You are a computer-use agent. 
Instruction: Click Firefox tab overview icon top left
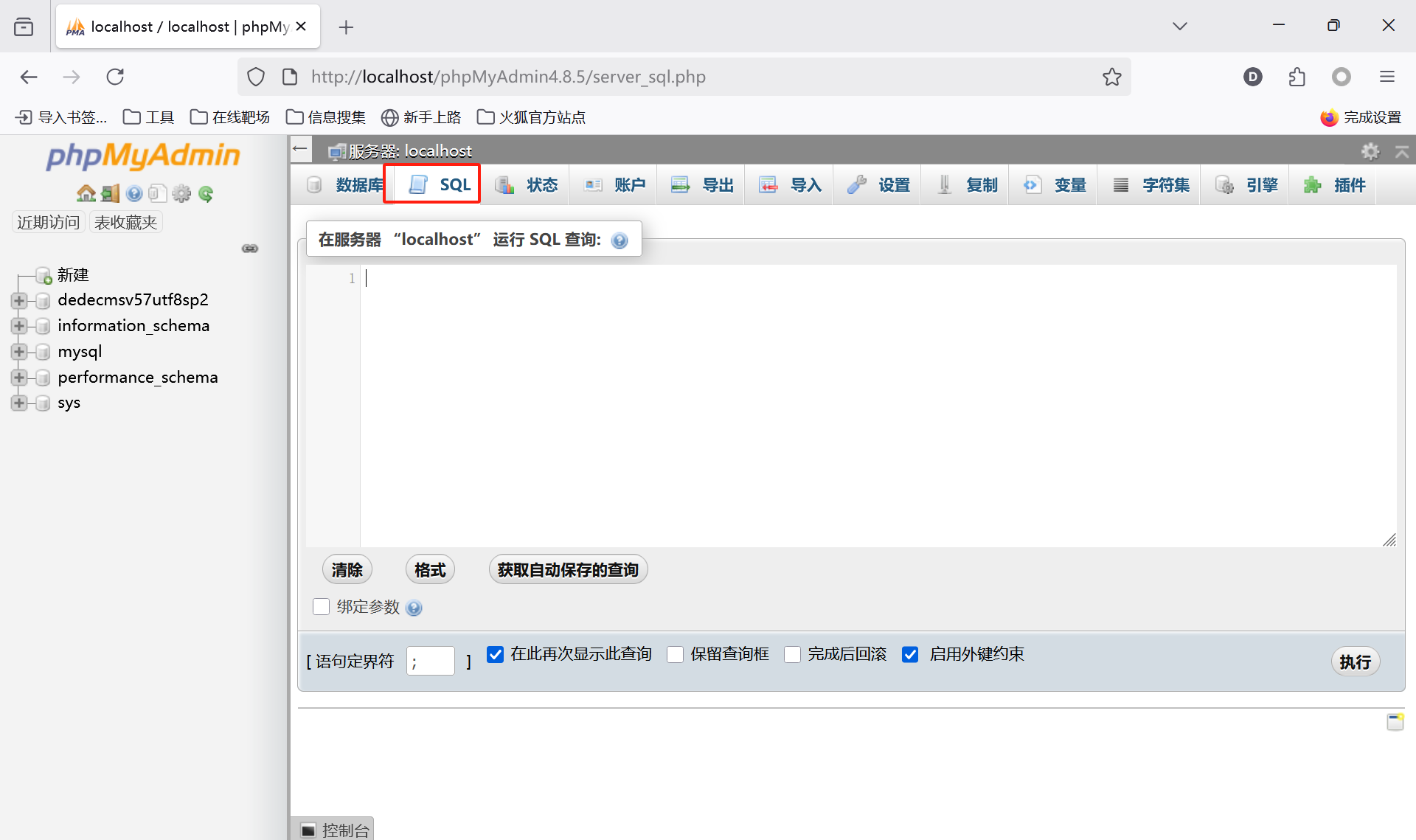[24, 27]
